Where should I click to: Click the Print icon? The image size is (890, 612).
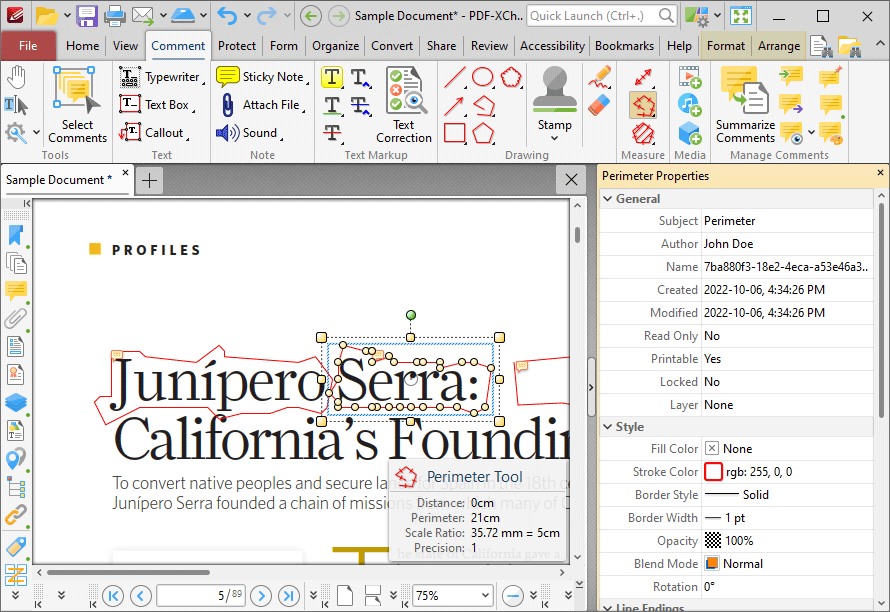(x=115, y=15)
